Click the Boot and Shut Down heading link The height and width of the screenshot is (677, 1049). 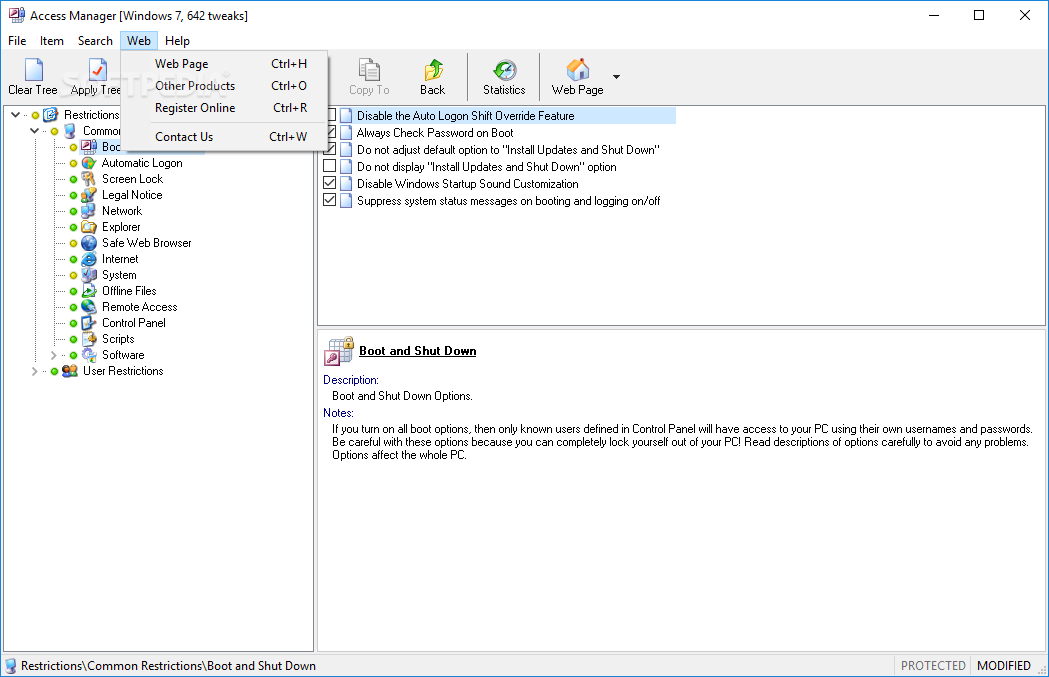(417, 351)
